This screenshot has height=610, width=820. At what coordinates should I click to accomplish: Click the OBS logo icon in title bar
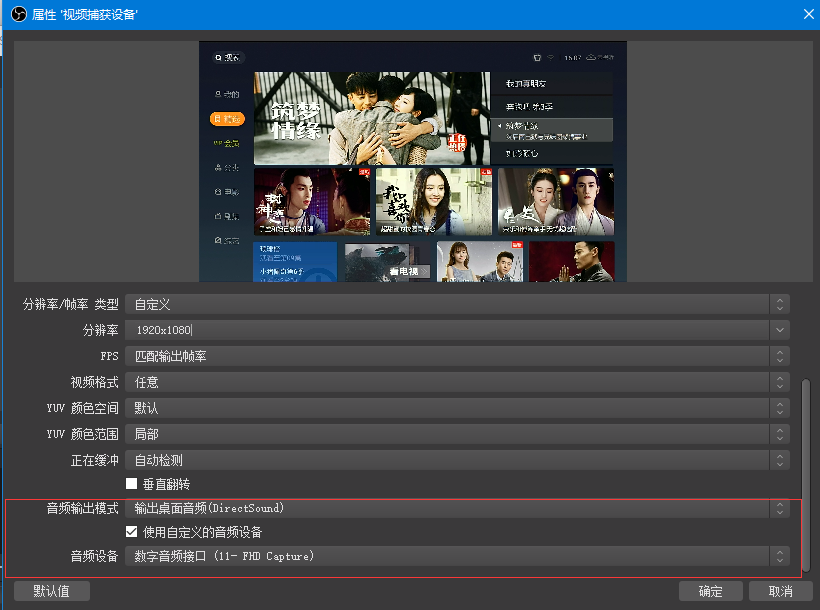coord(19,14)
